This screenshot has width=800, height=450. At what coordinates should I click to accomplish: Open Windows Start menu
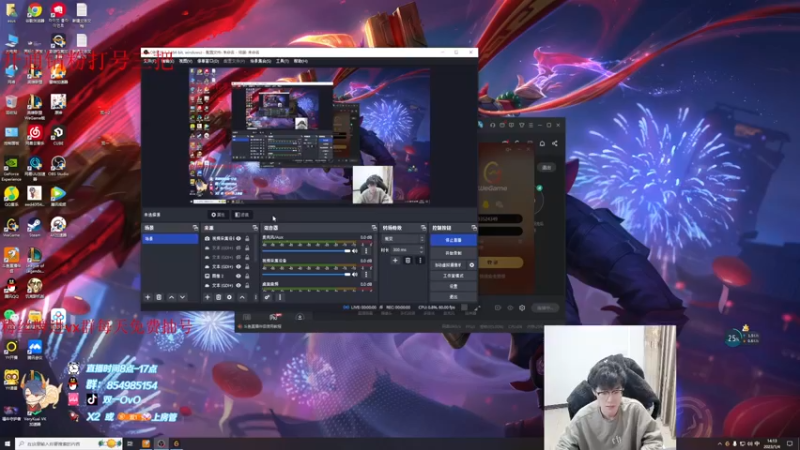pos(7,444)
